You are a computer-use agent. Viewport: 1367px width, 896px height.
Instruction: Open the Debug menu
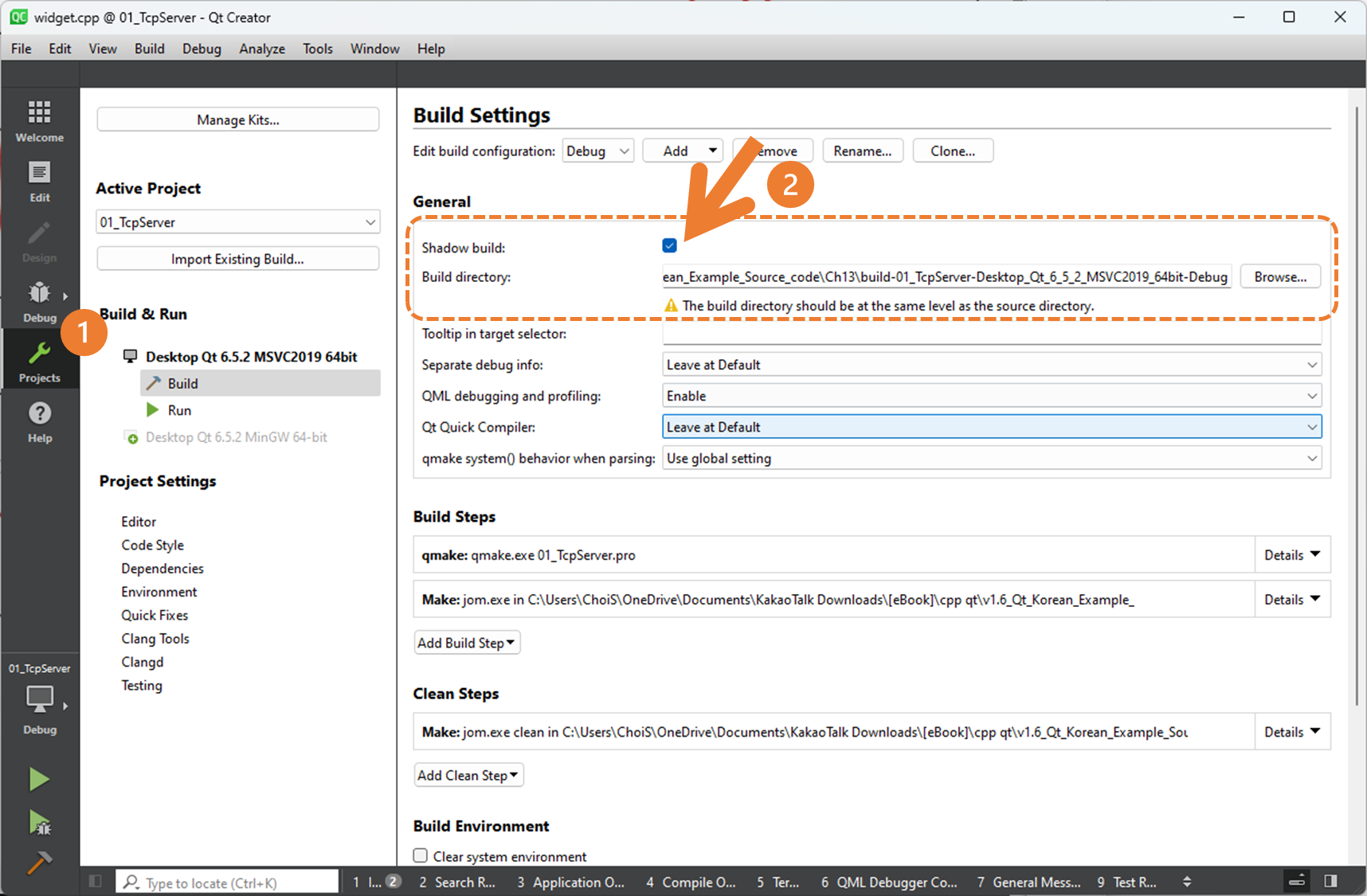[202, 49]
